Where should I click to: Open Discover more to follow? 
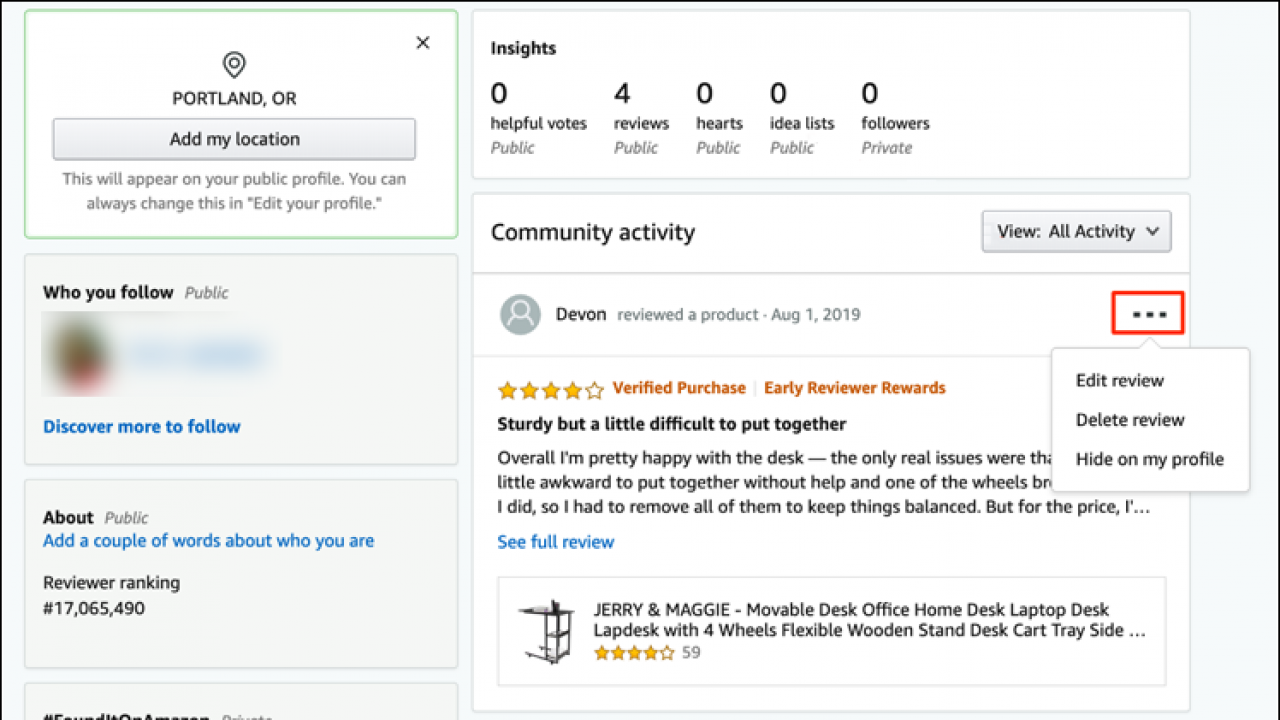141,426
